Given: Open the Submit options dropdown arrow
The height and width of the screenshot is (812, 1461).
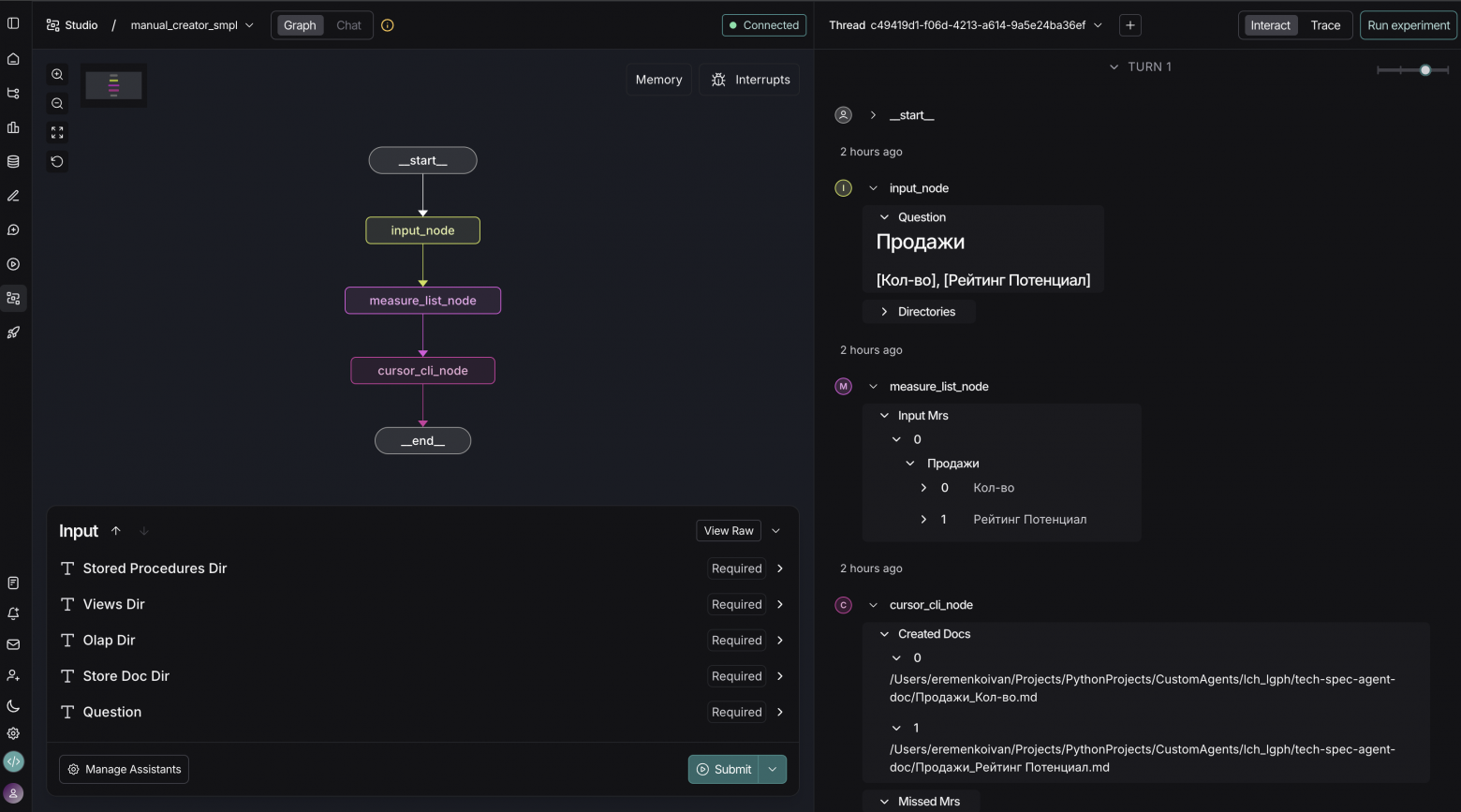Looking at the screenshot, I should pos(773,770).
